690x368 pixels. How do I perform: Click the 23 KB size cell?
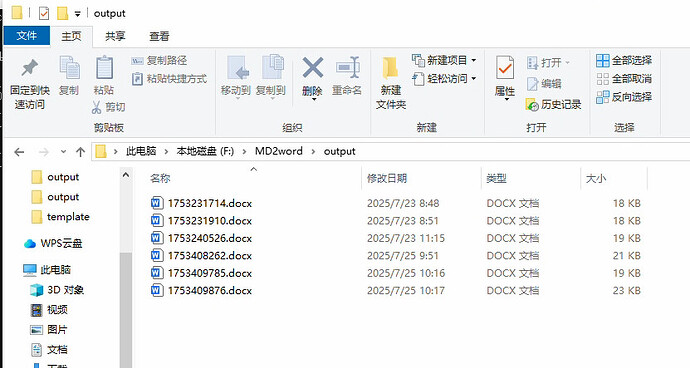(627, 291)
